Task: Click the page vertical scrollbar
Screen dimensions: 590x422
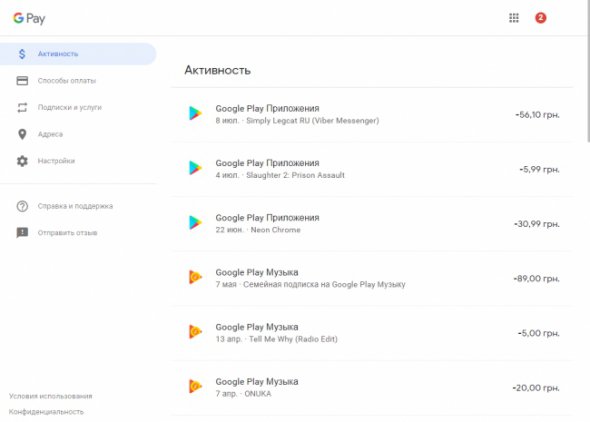Action: pyautogui.click(x=588, y=71)
